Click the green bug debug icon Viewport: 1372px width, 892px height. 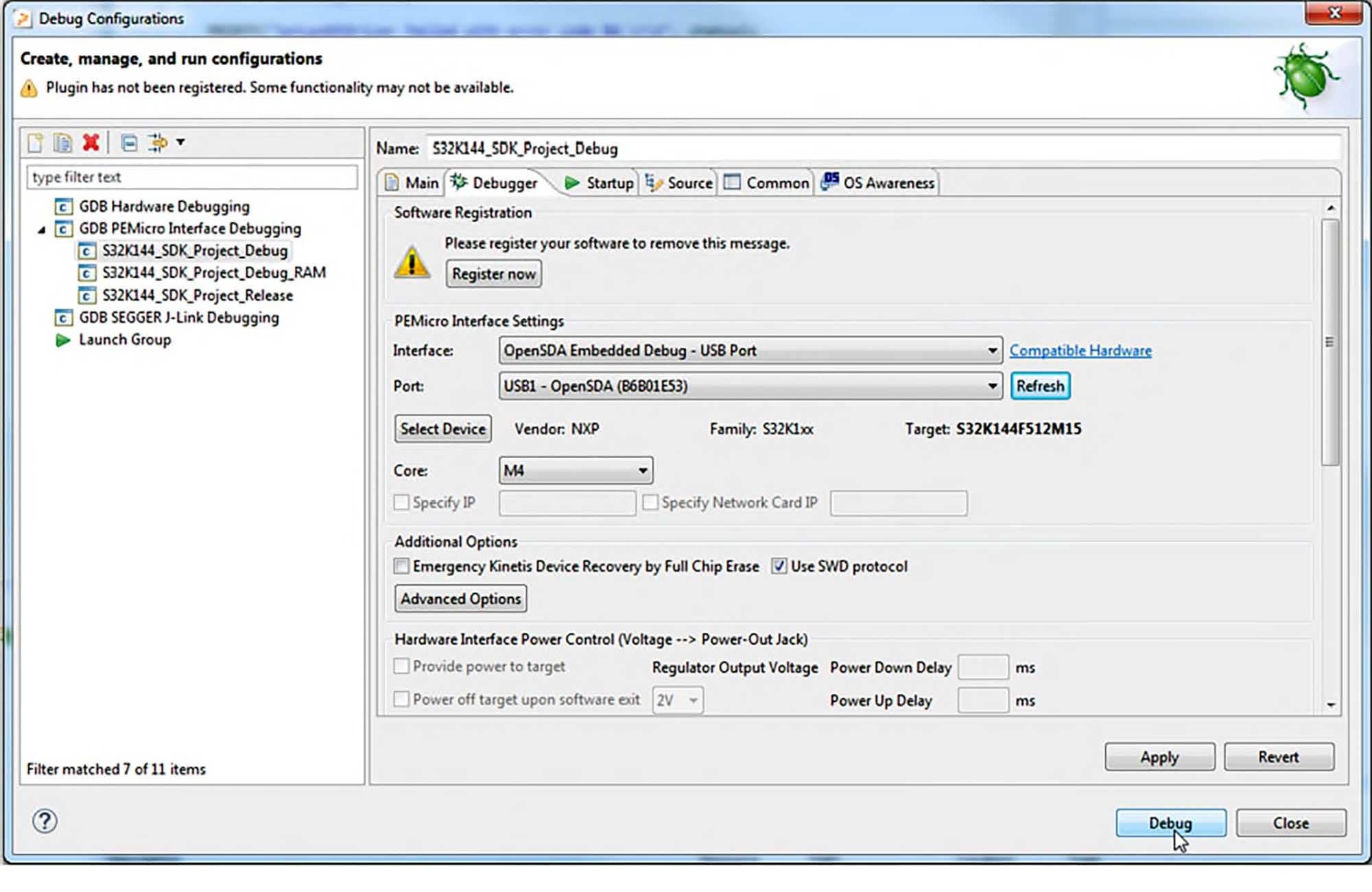[1305, 76]
